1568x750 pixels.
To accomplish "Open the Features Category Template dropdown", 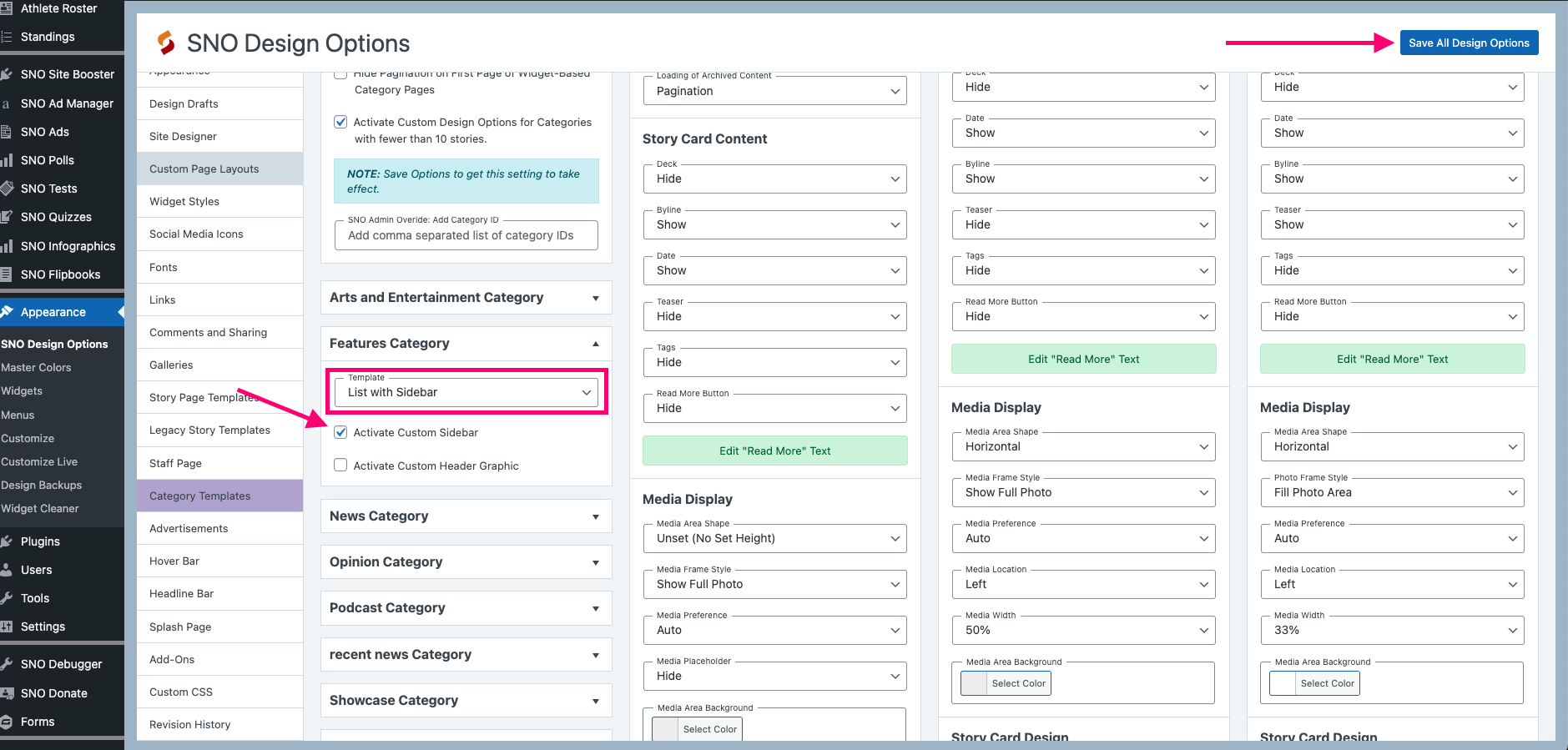I will click(x=466, y=392).
